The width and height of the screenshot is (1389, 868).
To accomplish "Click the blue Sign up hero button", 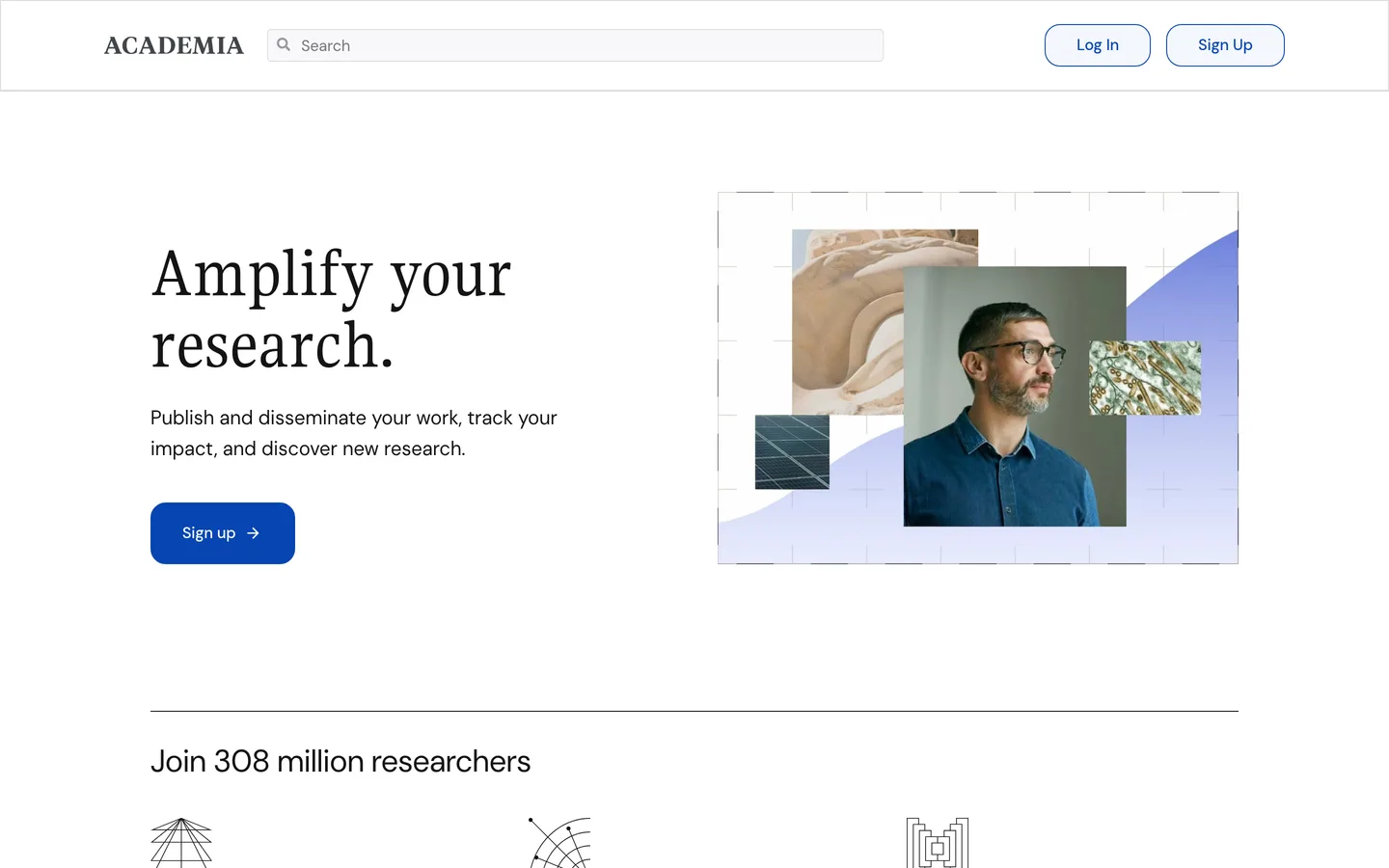I will [223, 533].
